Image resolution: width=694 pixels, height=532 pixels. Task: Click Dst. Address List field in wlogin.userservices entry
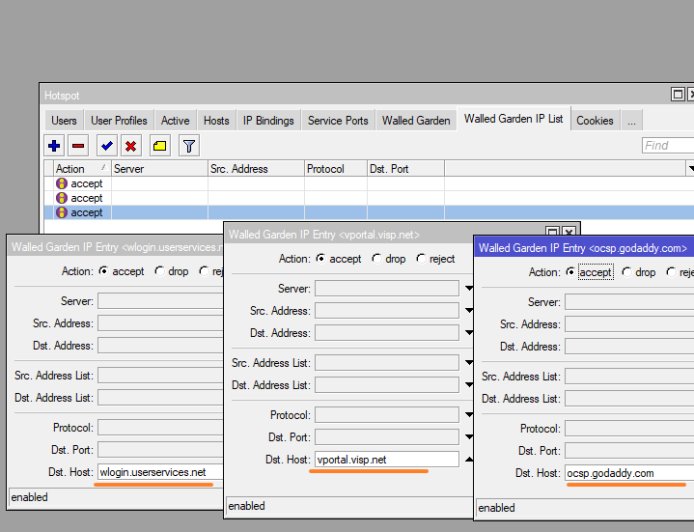coord(160,397)
